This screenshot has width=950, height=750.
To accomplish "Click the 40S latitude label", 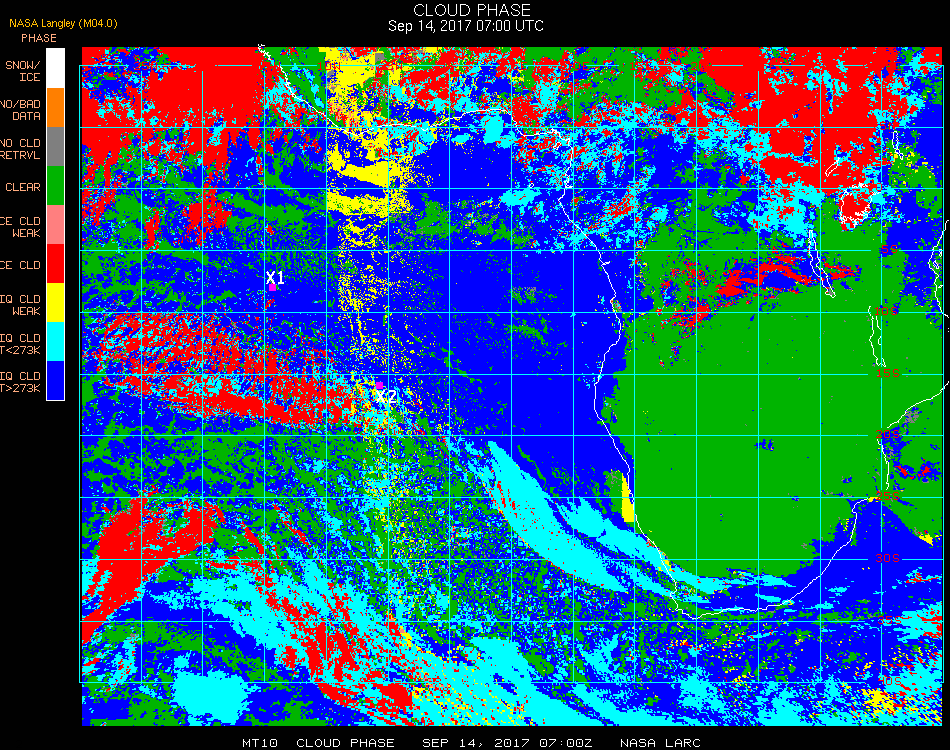I will (889, 682).
